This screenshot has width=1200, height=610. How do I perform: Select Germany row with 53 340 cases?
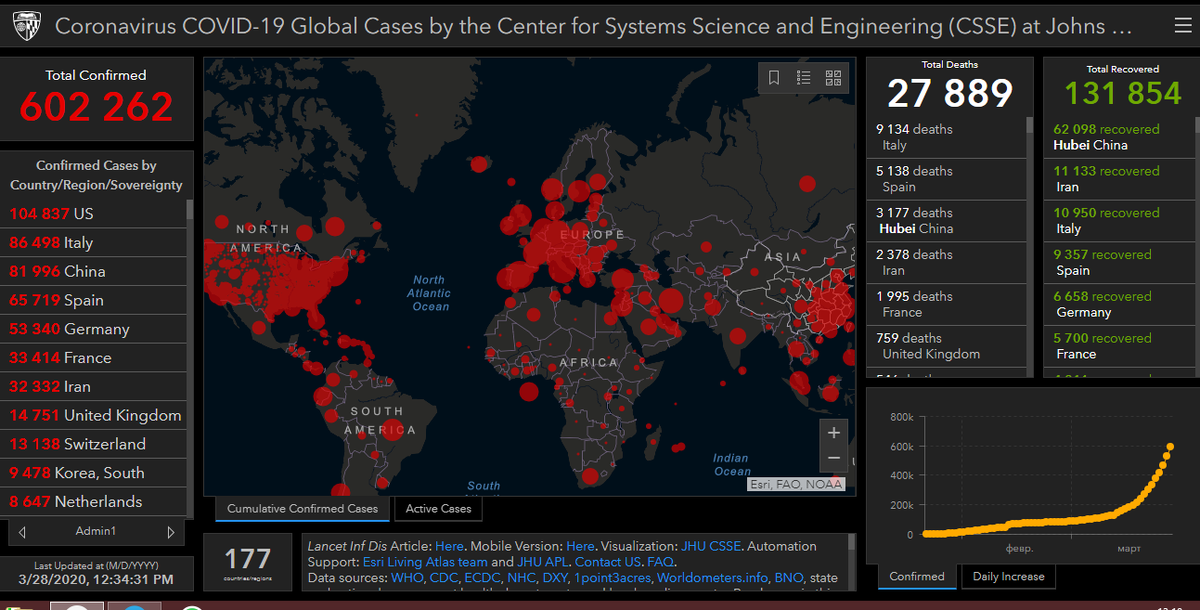93,329
